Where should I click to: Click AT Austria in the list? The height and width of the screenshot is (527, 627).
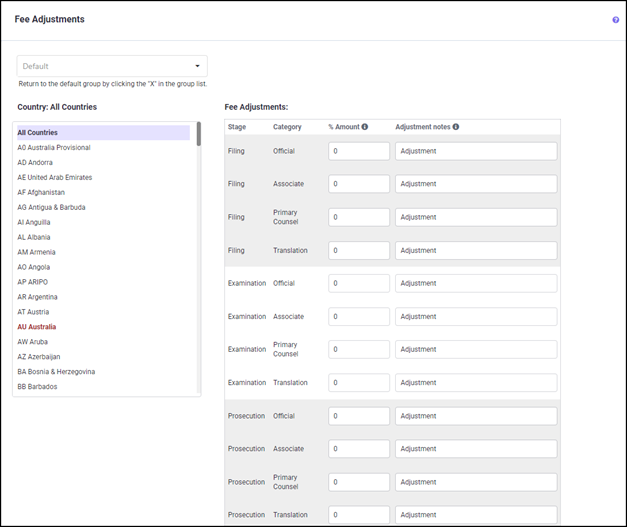point(35,312)
